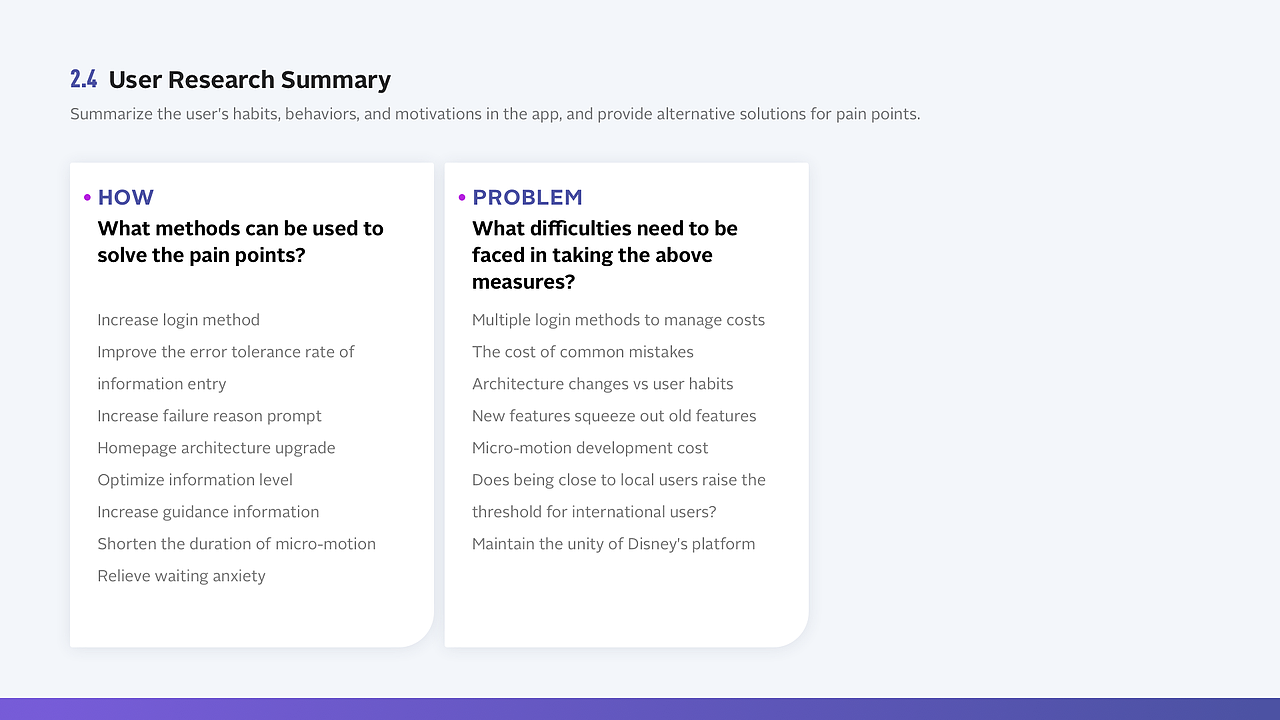Click 'What difficulties need to be faced' question
Screen dimensions: 1280x720
click(605, 255)
